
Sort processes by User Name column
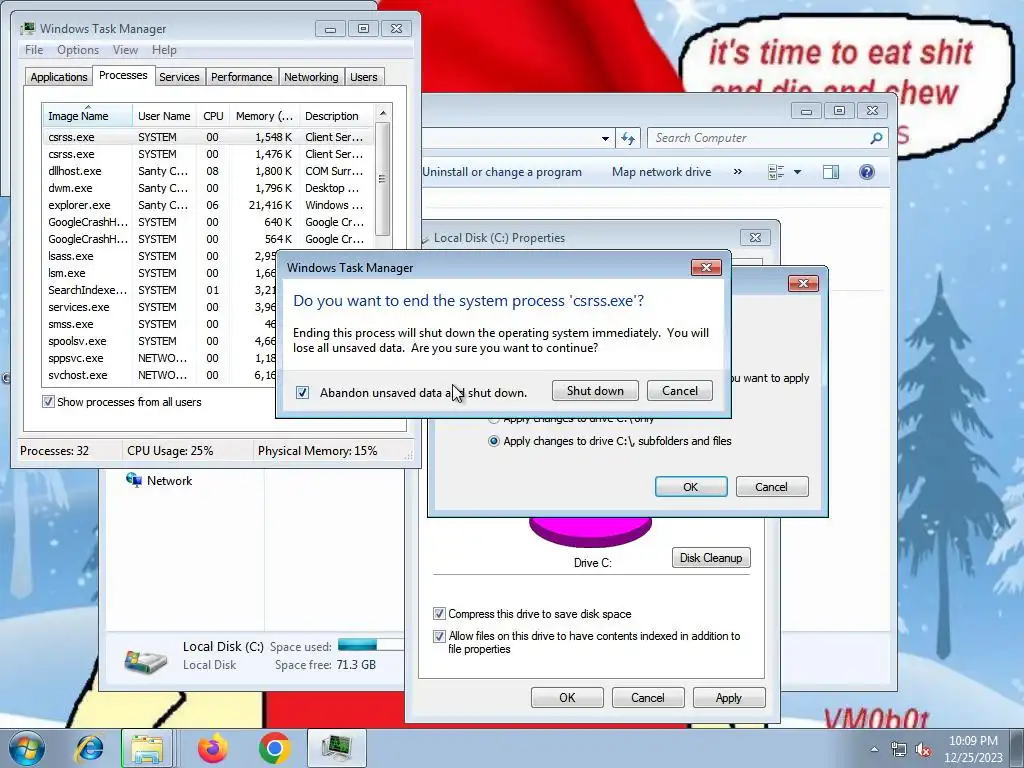coord(164,116)
